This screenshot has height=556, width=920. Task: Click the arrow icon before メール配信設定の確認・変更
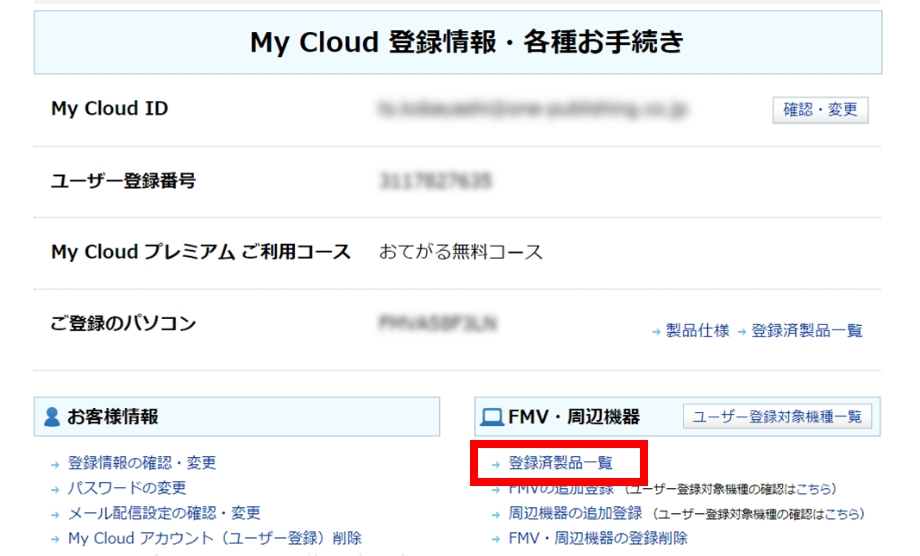56,514
